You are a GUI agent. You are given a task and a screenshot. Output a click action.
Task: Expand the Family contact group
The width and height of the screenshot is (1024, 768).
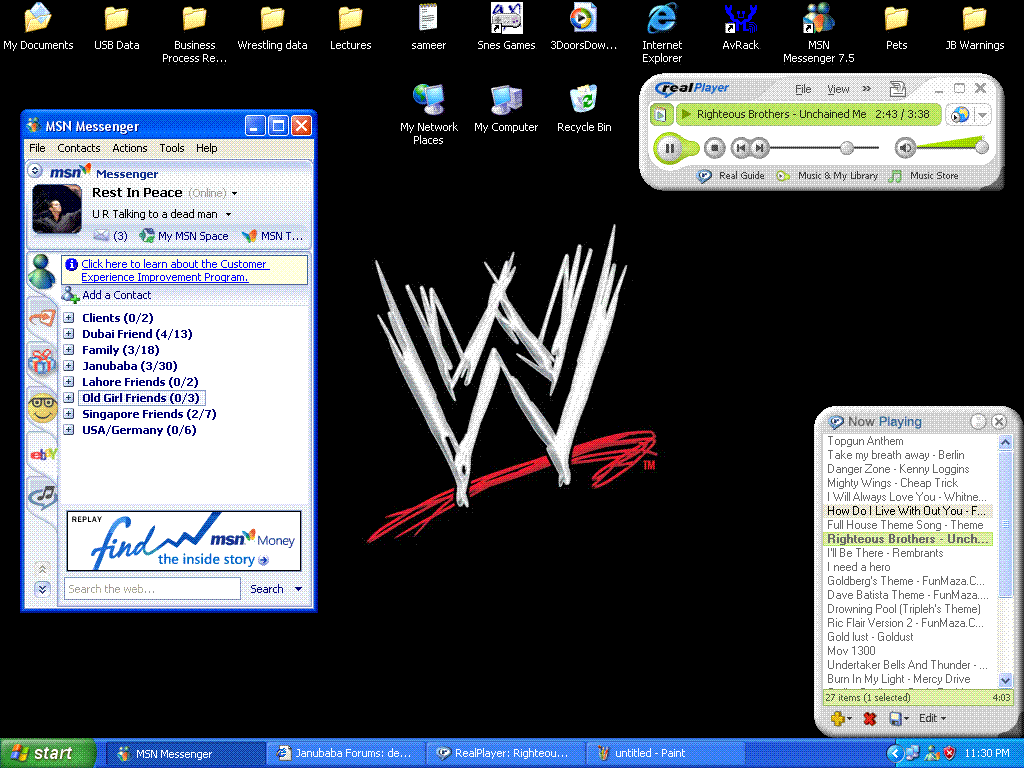69,350
